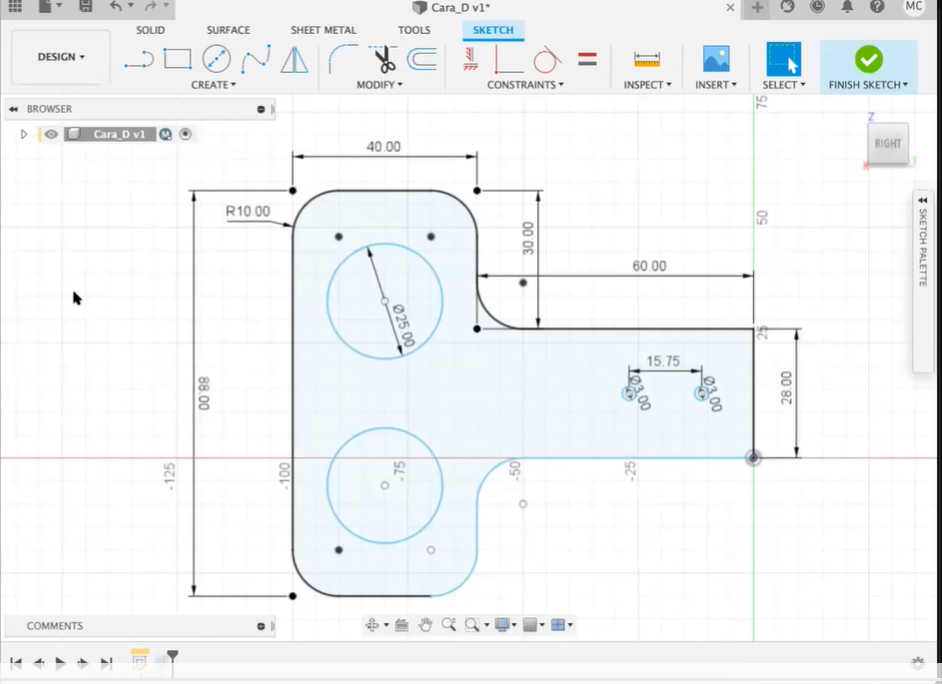The height and width of the screenshot is (684, 942).
Task: Open the DESIGN workspace dropdown
Action: pos(61,57)
